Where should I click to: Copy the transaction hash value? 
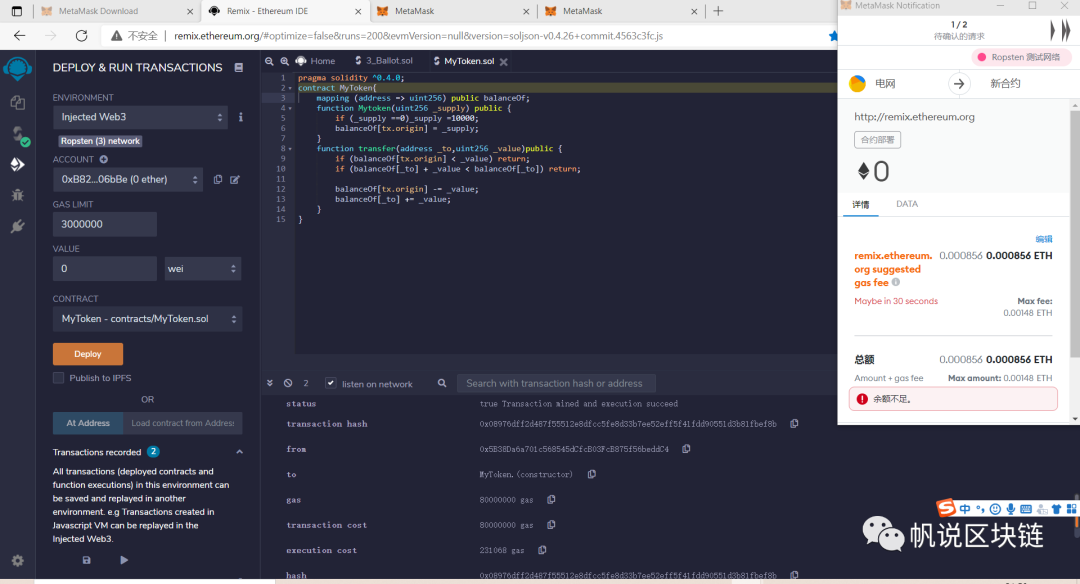[794, 424]
